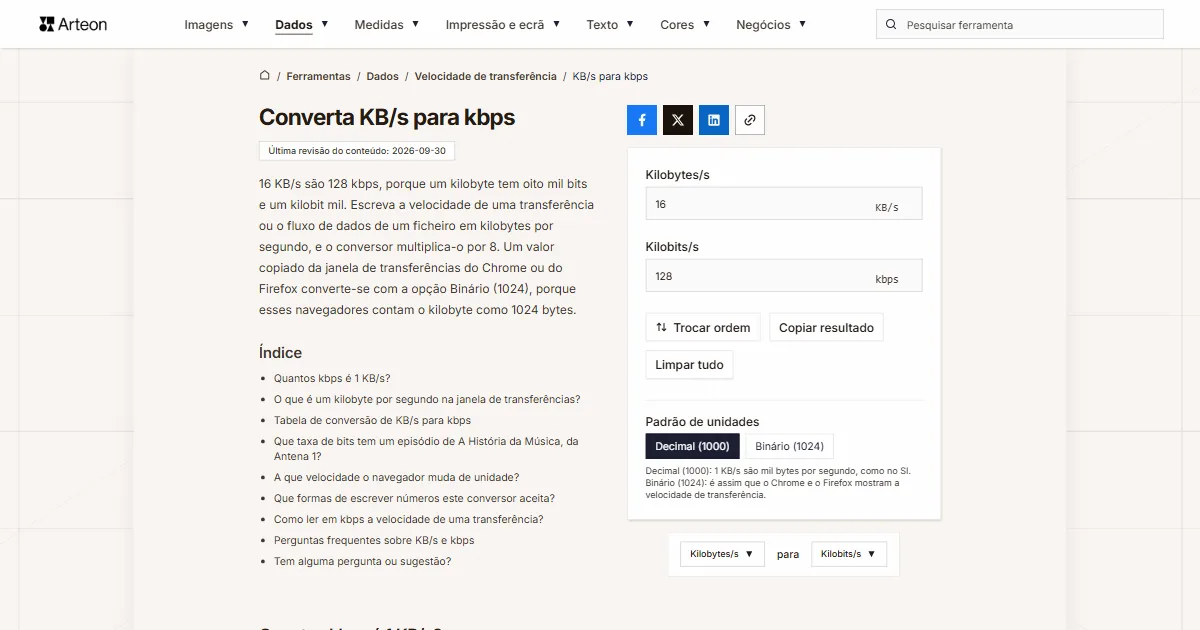Open the Texto menu

[610, 25]
